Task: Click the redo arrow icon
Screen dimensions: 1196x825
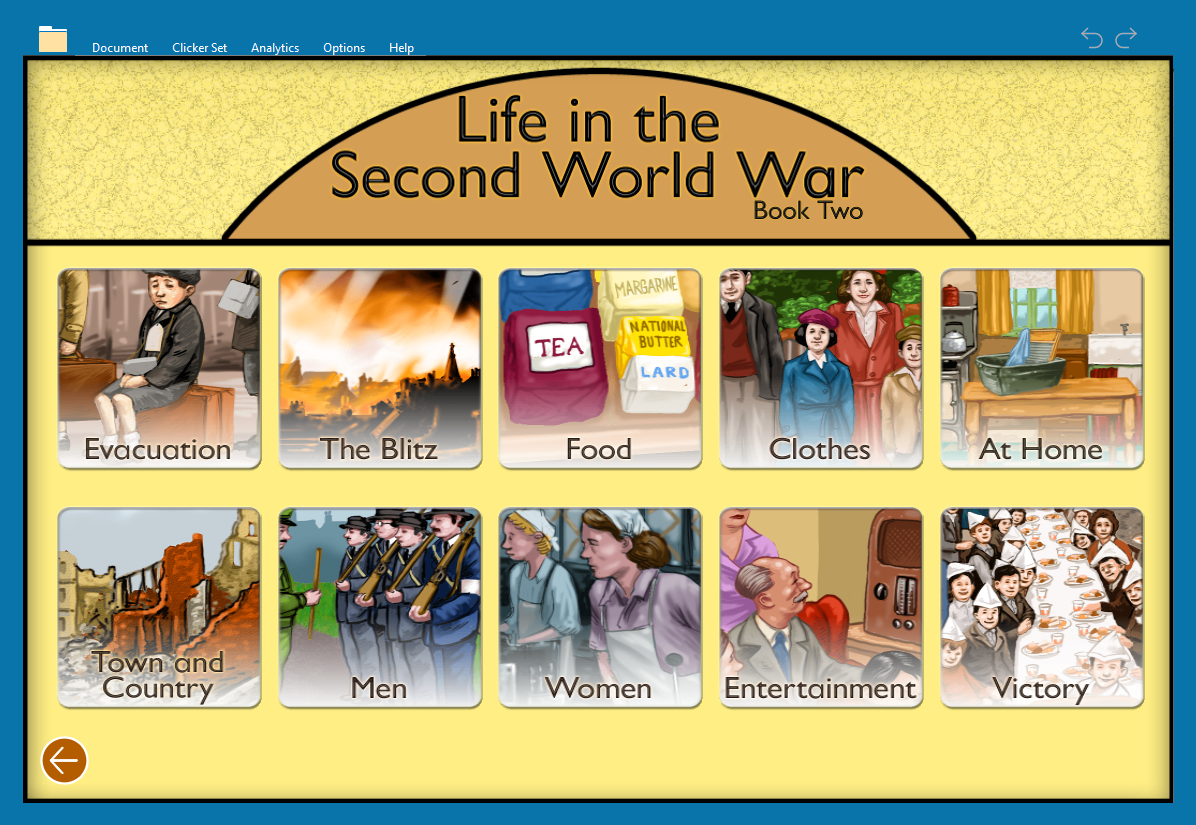Action: [x=1126, y=38]
